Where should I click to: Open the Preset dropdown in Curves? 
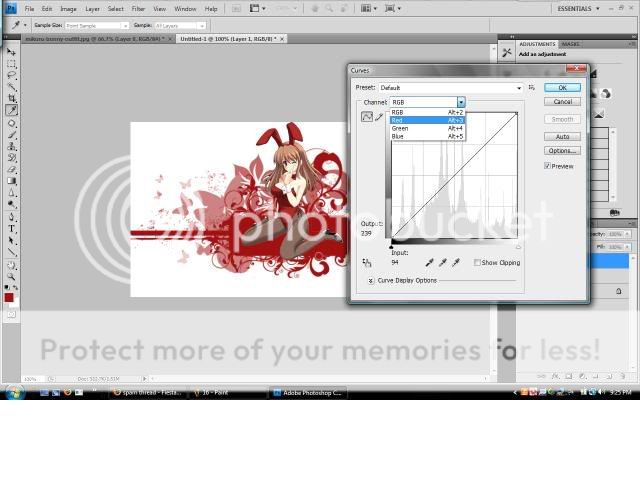coord(451,88)
